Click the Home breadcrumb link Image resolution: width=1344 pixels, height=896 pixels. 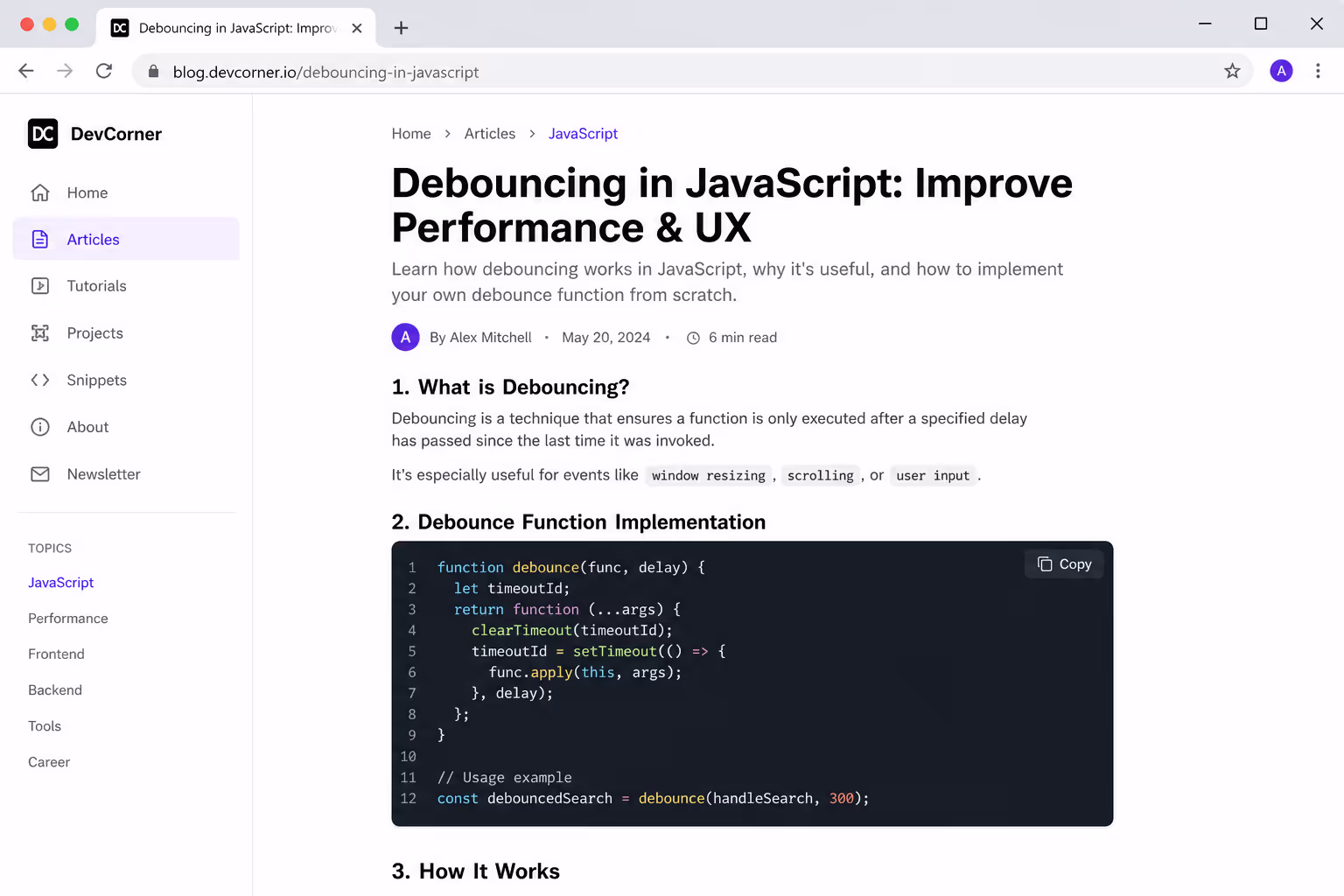point(411,134)
